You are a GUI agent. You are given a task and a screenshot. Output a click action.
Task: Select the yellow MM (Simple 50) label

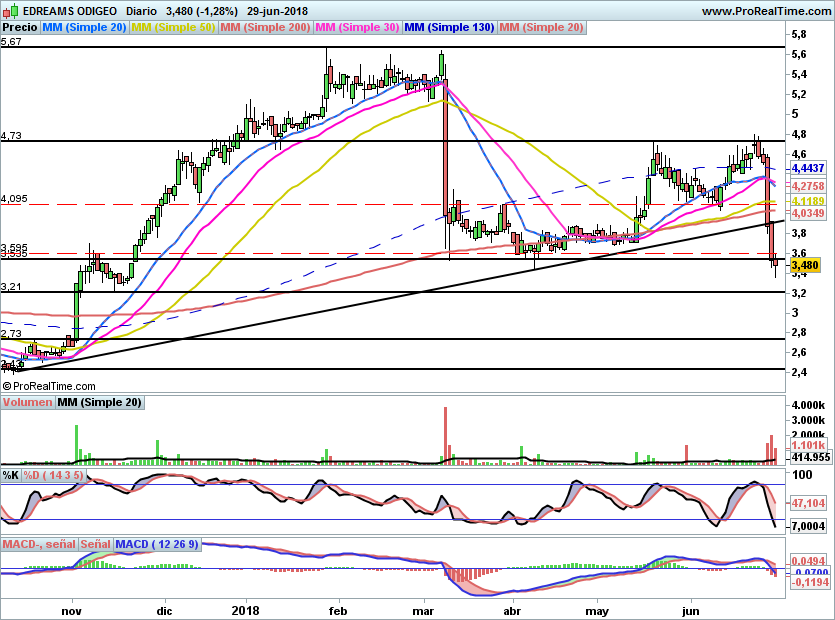click(173, 27)
